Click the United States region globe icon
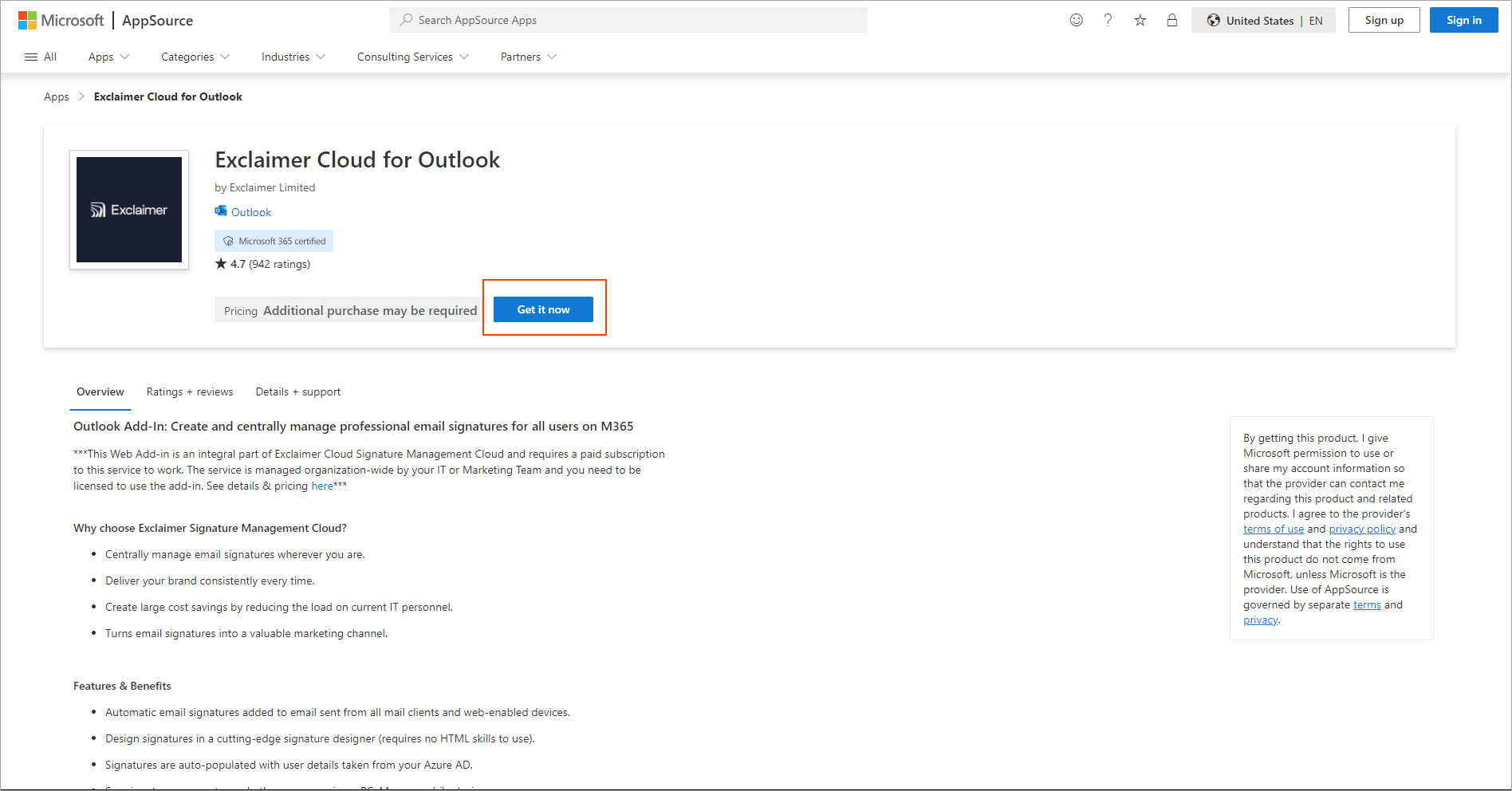The width and height of the screenshot is (1512, 791). coord(1213,20)
